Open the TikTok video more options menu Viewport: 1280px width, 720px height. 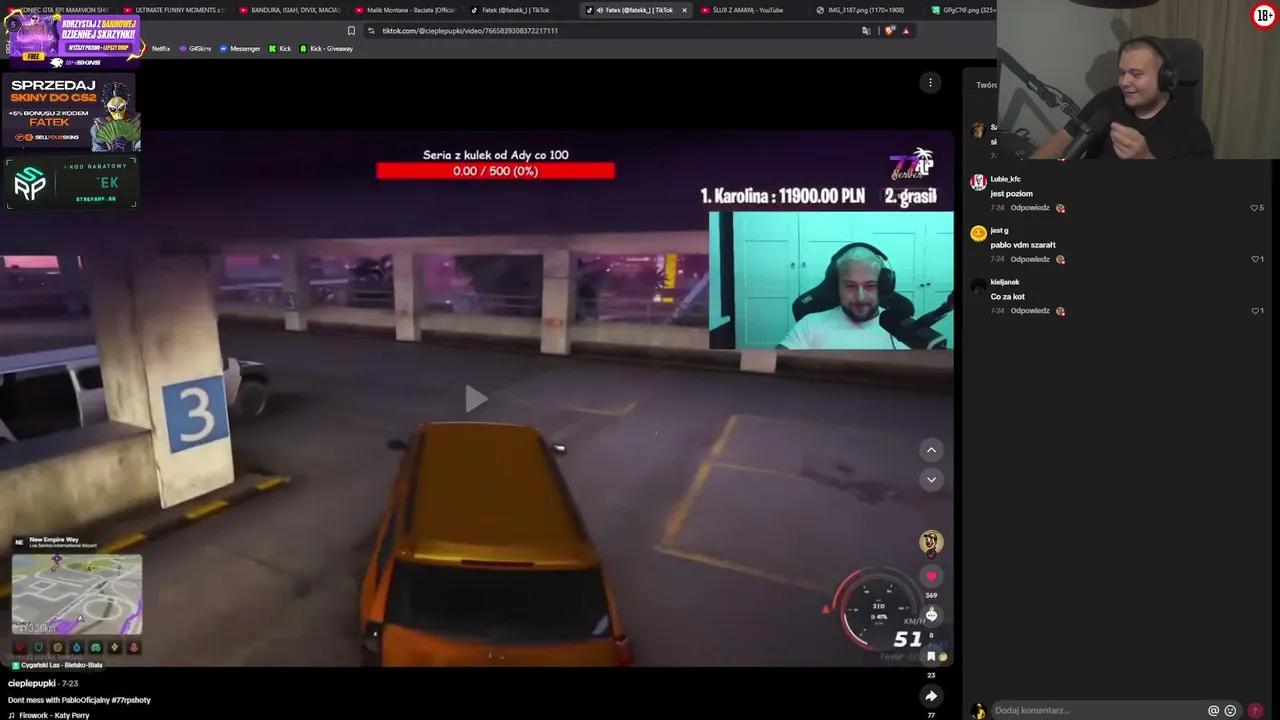tap(930, 83)
